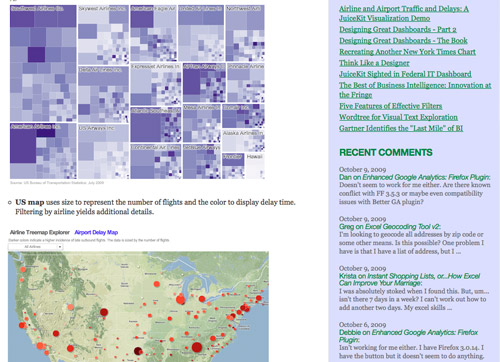Open the Wordtree for Visual Text Exploration link

[398, 117]
